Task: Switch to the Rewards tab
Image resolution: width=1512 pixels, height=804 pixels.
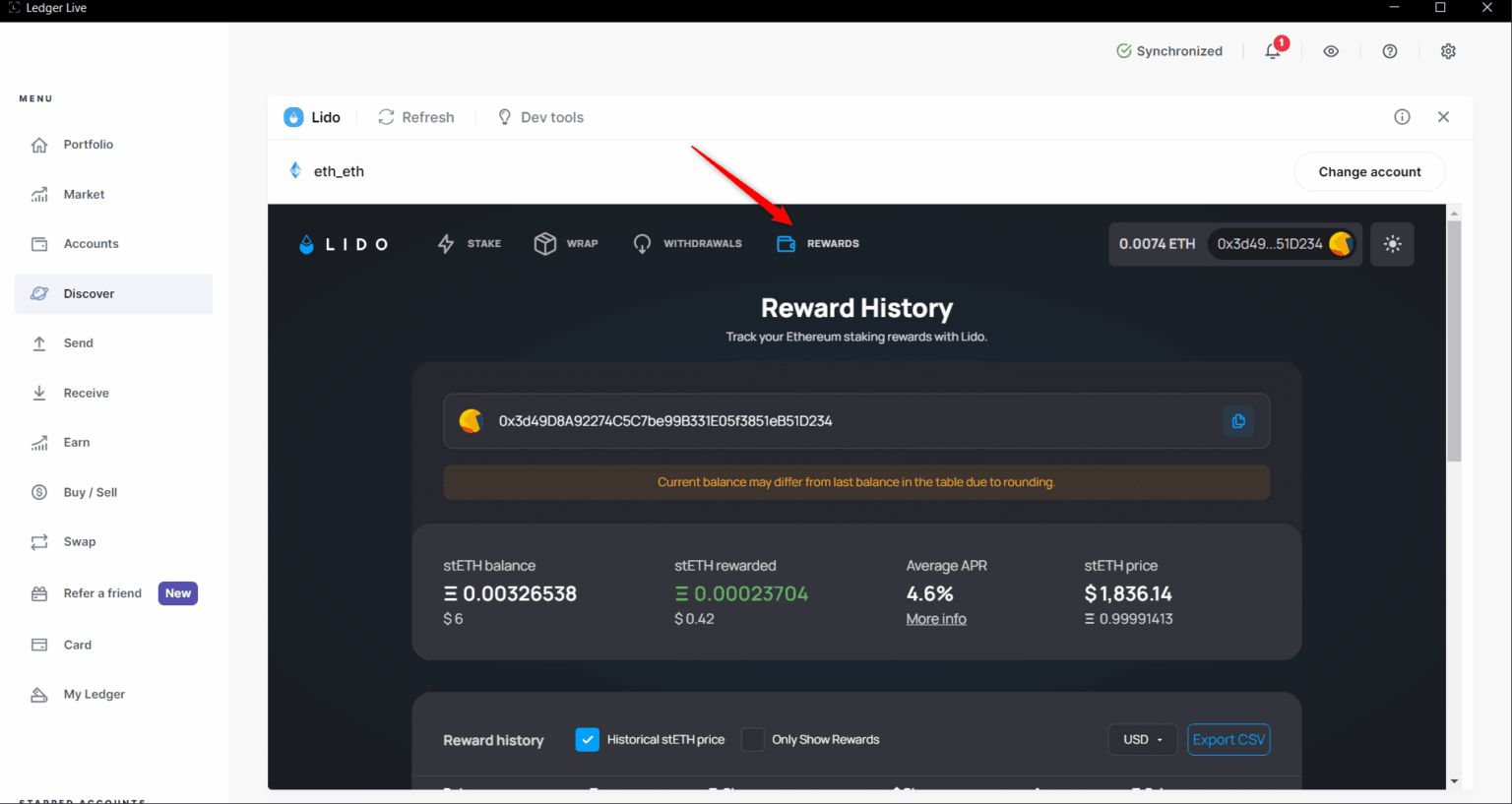Action: pyautogui.click(x=818, y=243)
